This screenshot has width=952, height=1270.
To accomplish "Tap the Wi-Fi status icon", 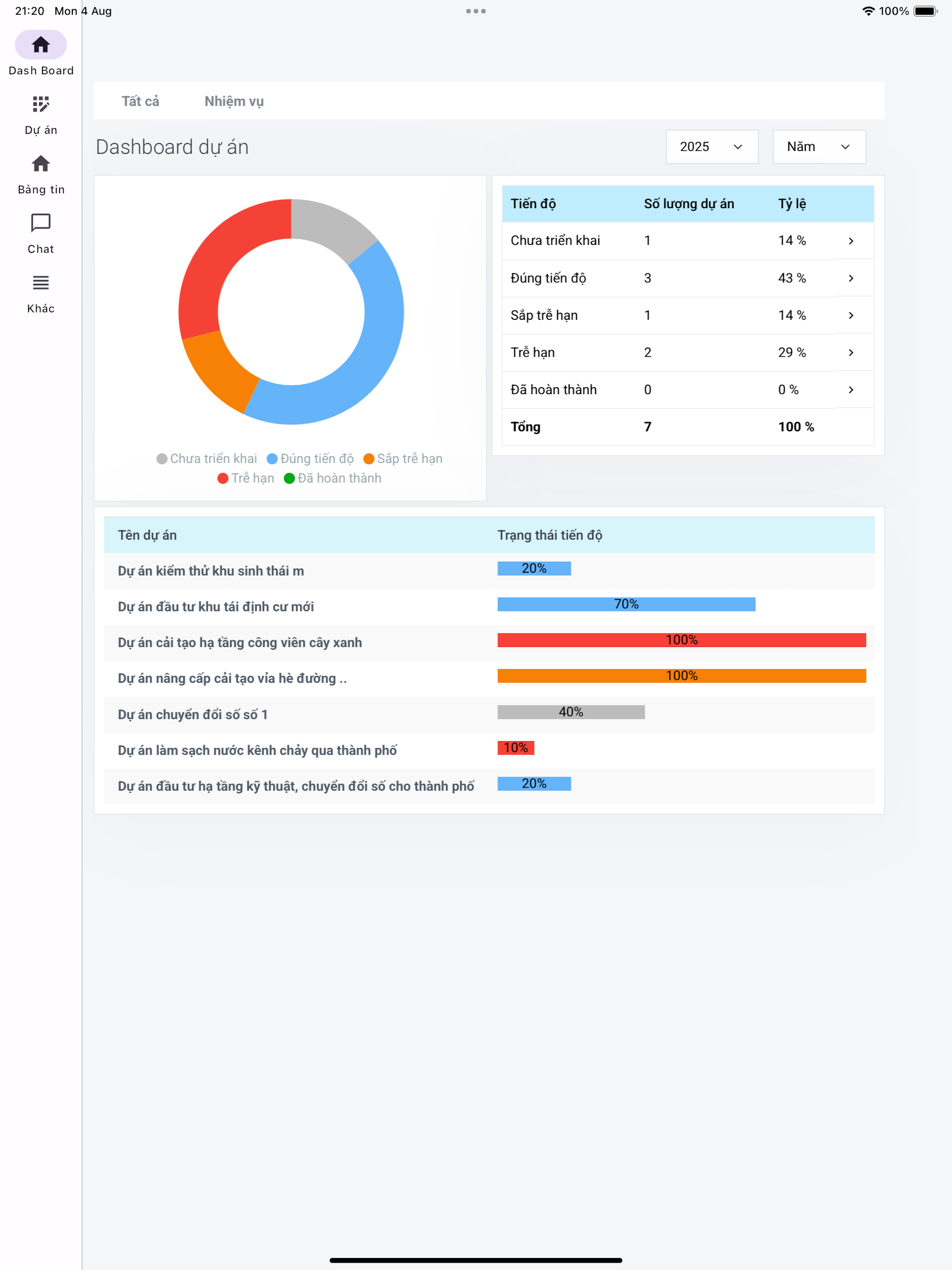I will (868, 11).
